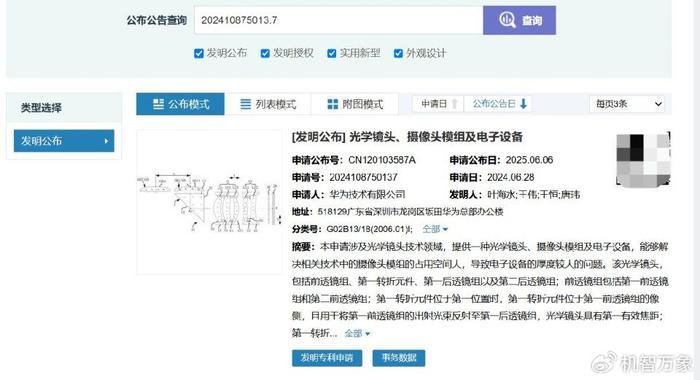700x380 pixels.
Task: Click the 公布模式 layout icon
Action: (x=158, y=104)
